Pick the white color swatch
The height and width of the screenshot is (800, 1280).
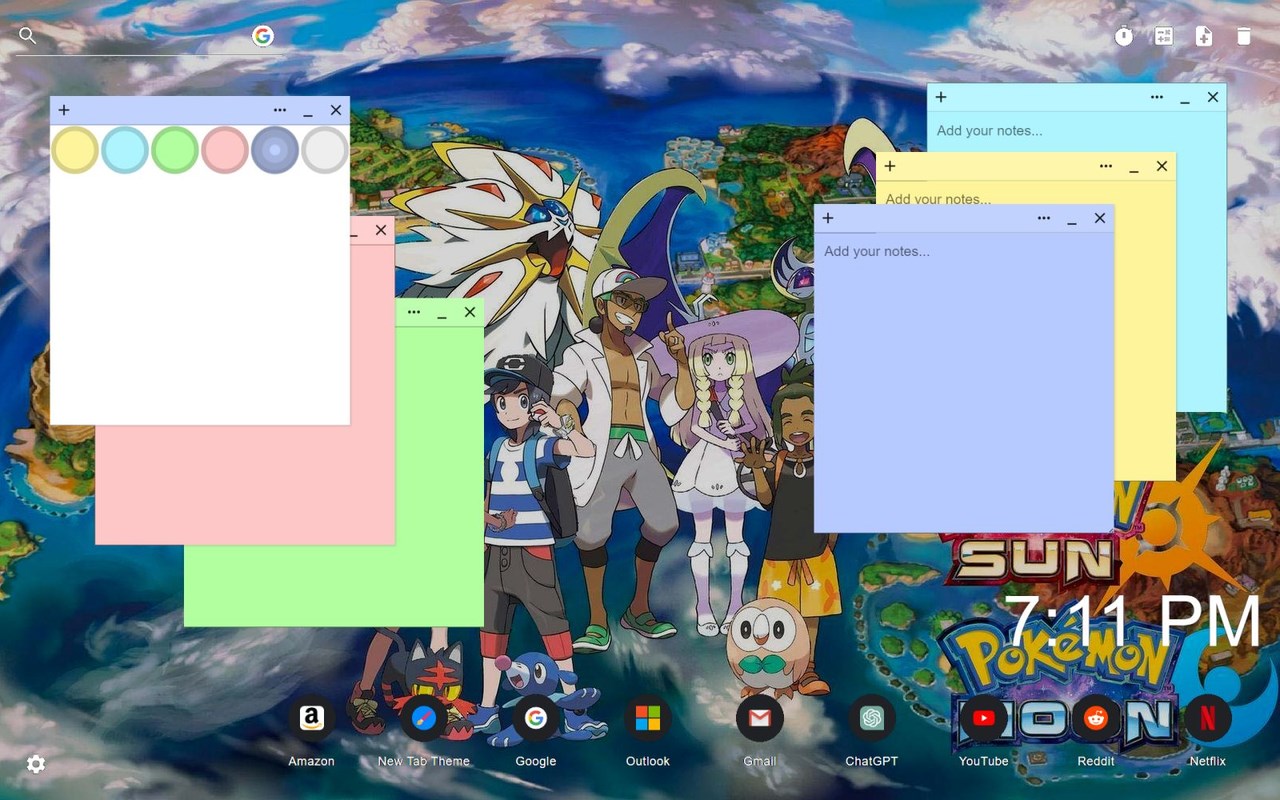tap(325, 150)
